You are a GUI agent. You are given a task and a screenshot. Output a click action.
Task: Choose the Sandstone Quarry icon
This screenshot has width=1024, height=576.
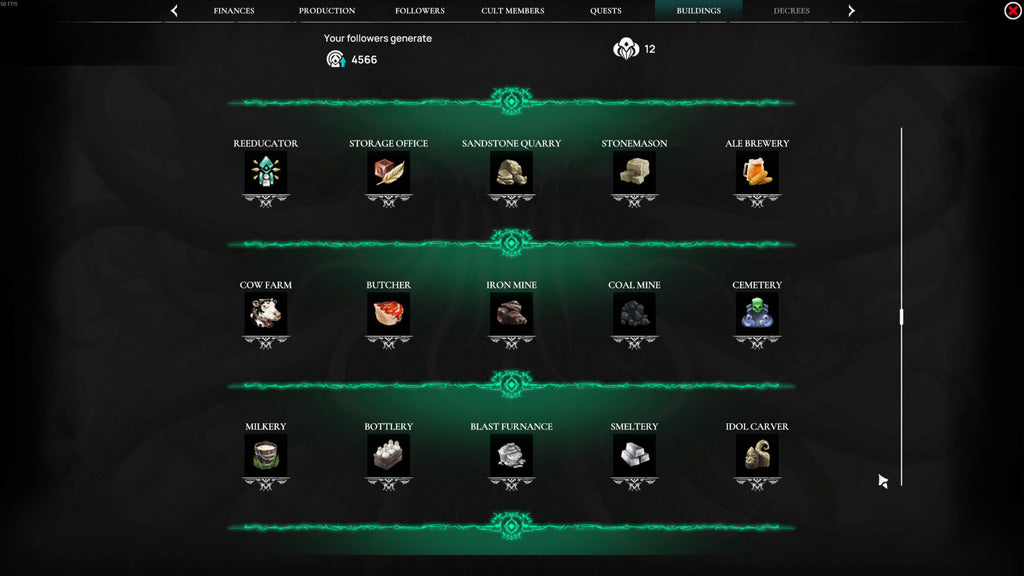(x=511, y=172)
